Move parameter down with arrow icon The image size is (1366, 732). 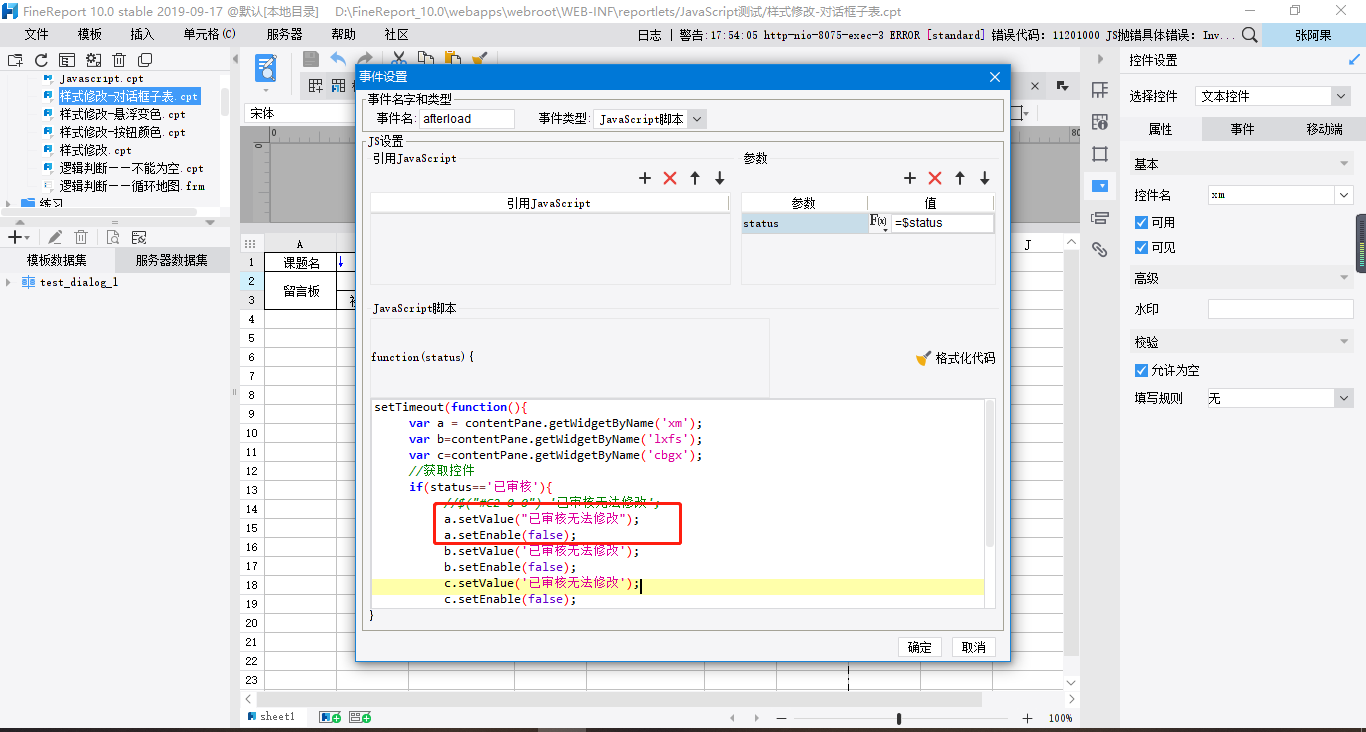click(985, 178)
